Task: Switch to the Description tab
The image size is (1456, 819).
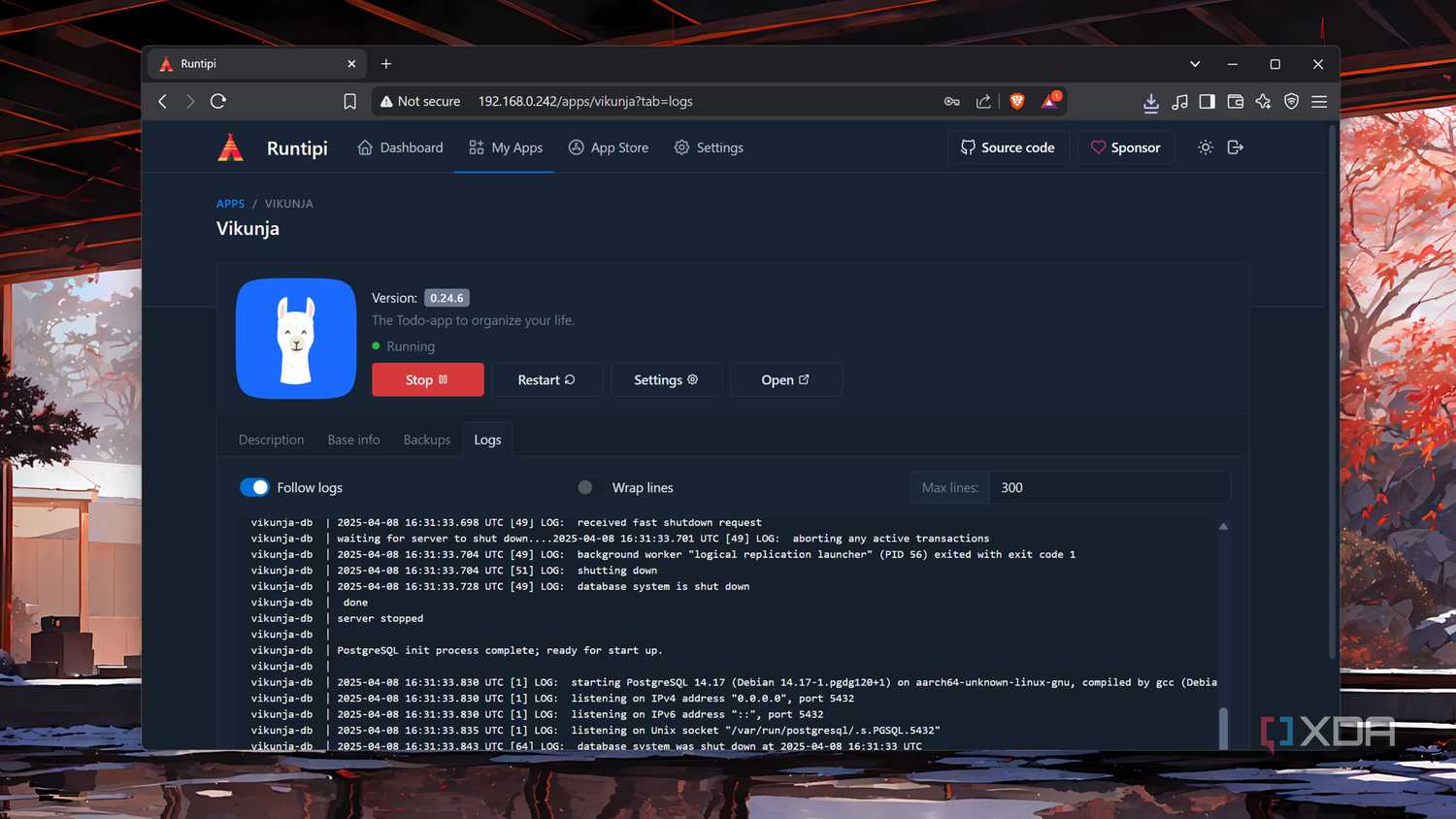Action: coord(272,440)
